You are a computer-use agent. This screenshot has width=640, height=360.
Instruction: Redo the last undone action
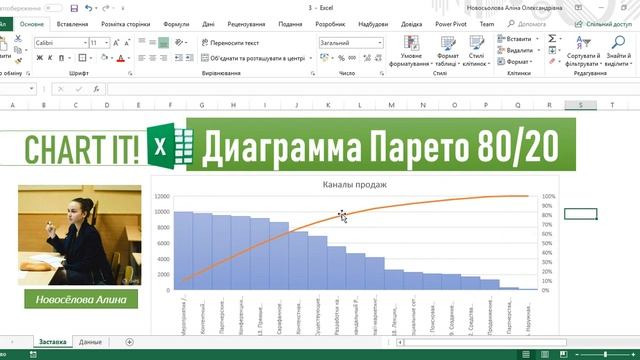point(106,8)
